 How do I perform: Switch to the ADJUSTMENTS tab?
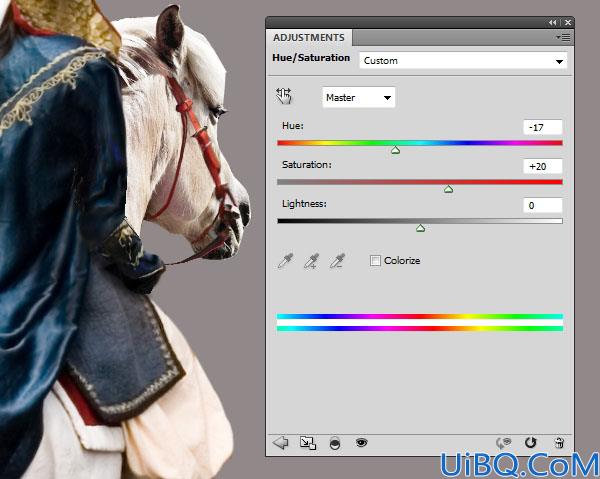pyautogui.click(x=309, y=37)
